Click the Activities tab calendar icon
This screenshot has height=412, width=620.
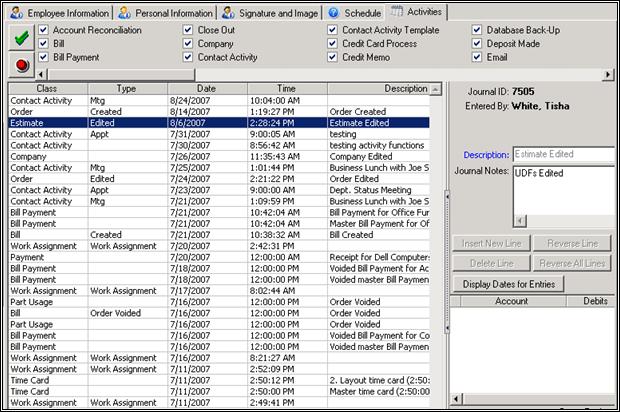point(397,11)
